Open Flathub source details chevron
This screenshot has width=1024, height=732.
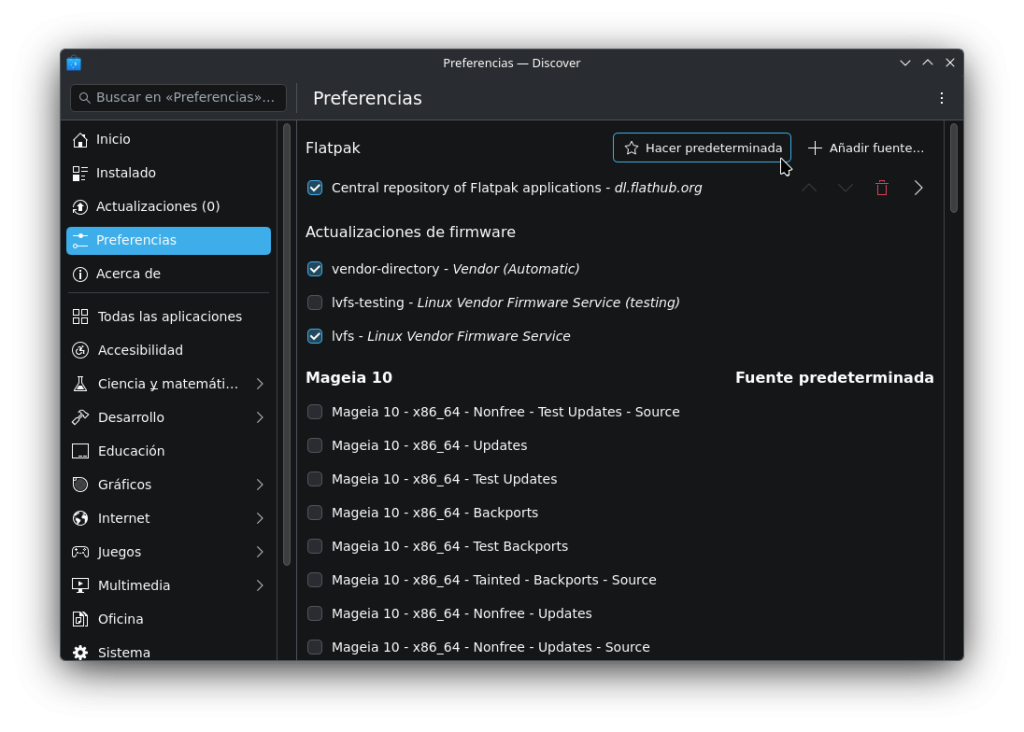coord(918,188)
